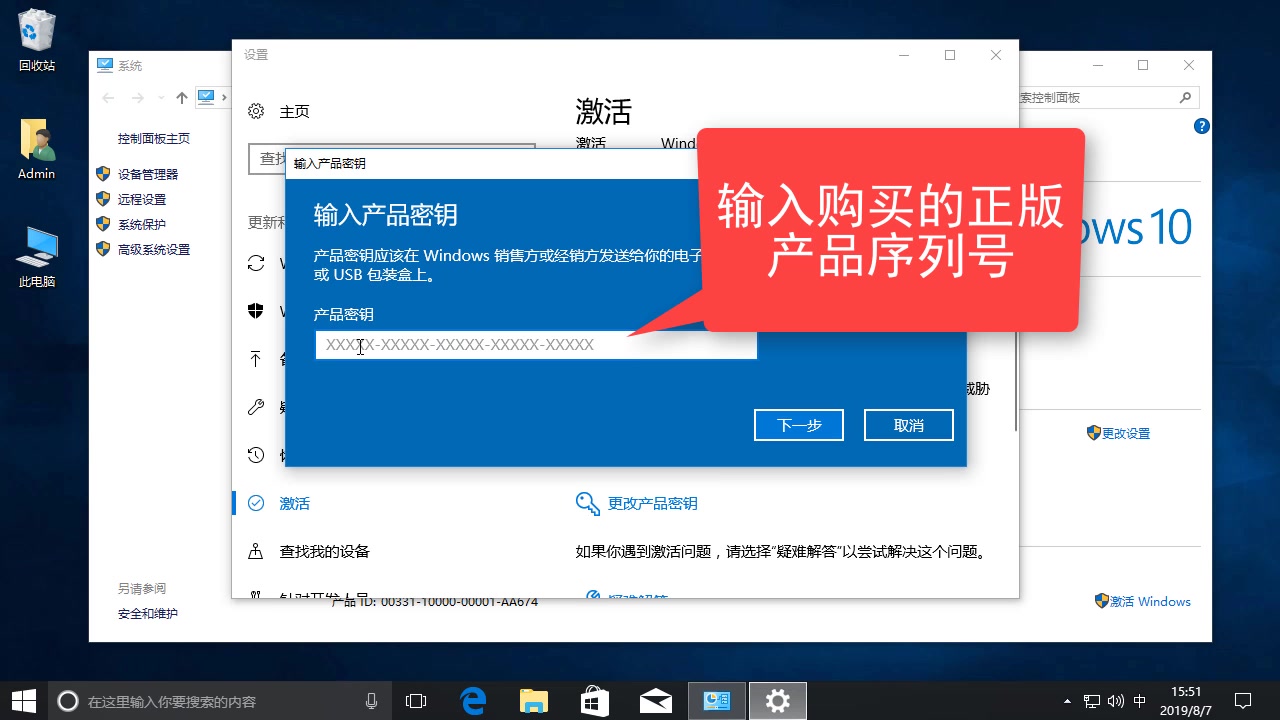Open Microsoft Store from the taskbar

pyautogui.click(x=594, y=700)
